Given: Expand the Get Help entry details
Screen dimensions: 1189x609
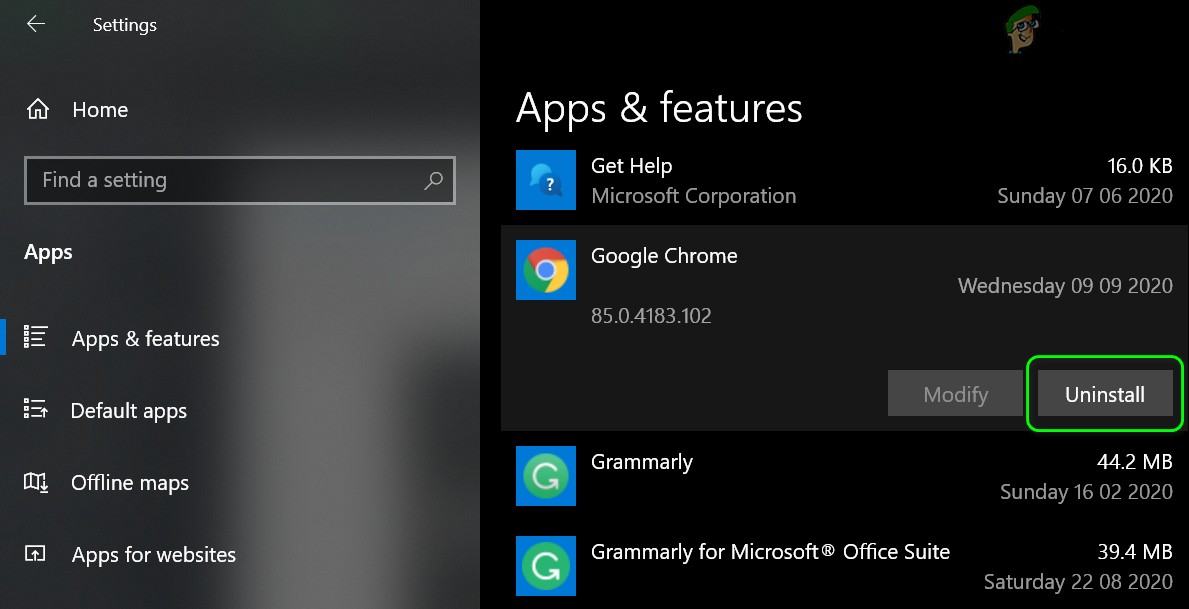Looking at the screenshot, I should [700, 180].
